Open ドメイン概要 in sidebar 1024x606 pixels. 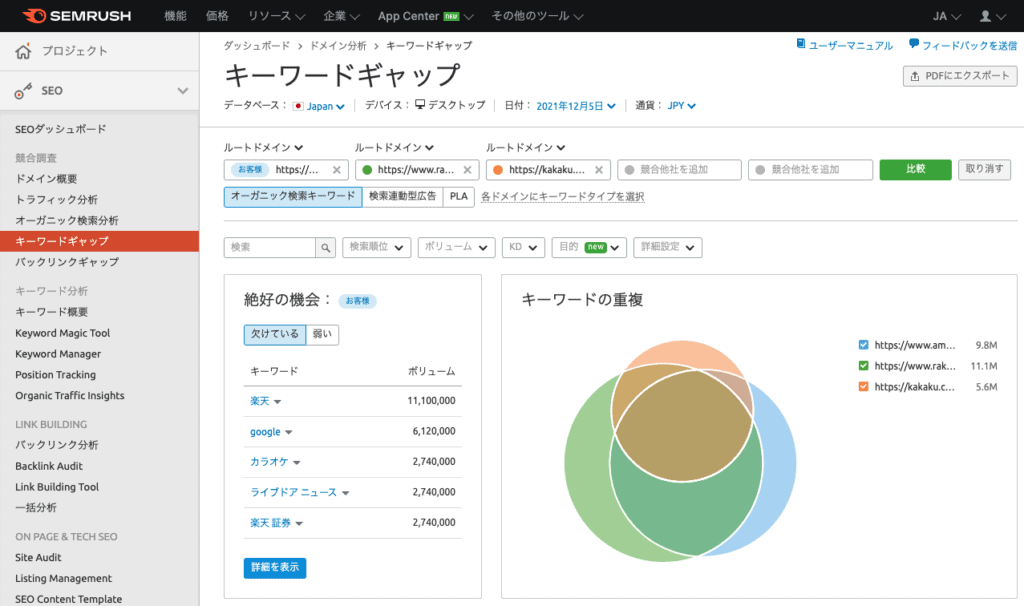click(x=46, y=179)
